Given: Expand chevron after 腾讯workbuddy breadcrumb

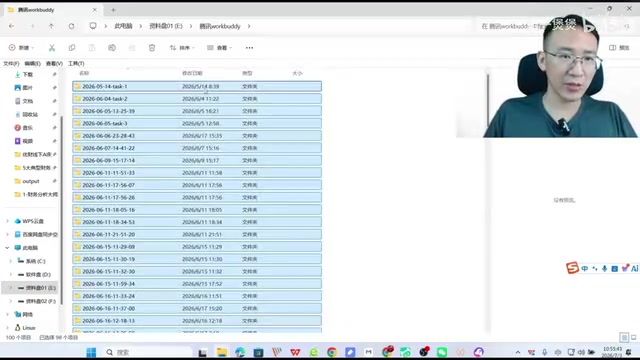Looking at the screenshot, I should (x=249, y=26).
